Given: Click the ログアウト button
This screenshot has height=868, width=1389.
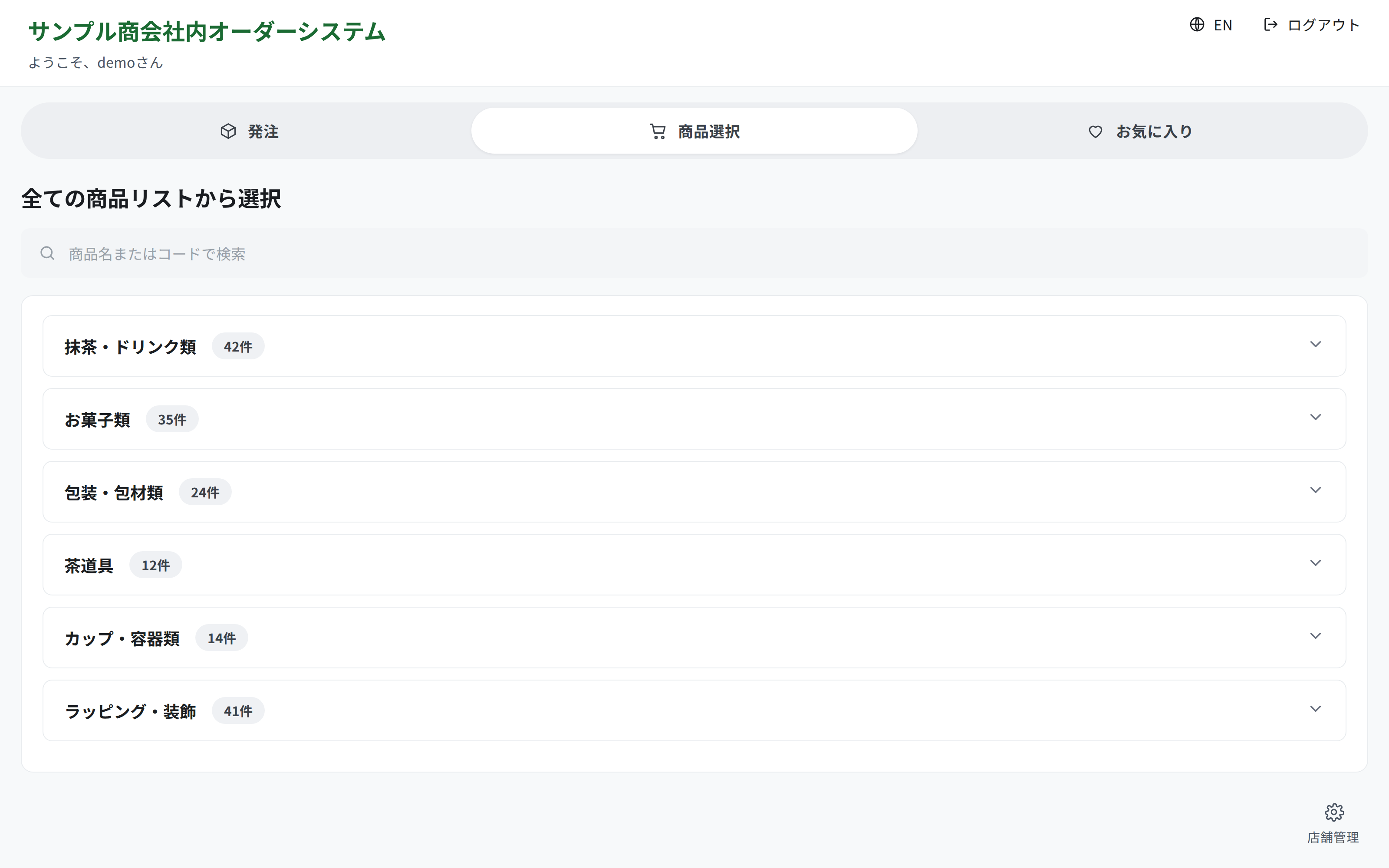Looking at the screenshot, I should pos(1312,25).
